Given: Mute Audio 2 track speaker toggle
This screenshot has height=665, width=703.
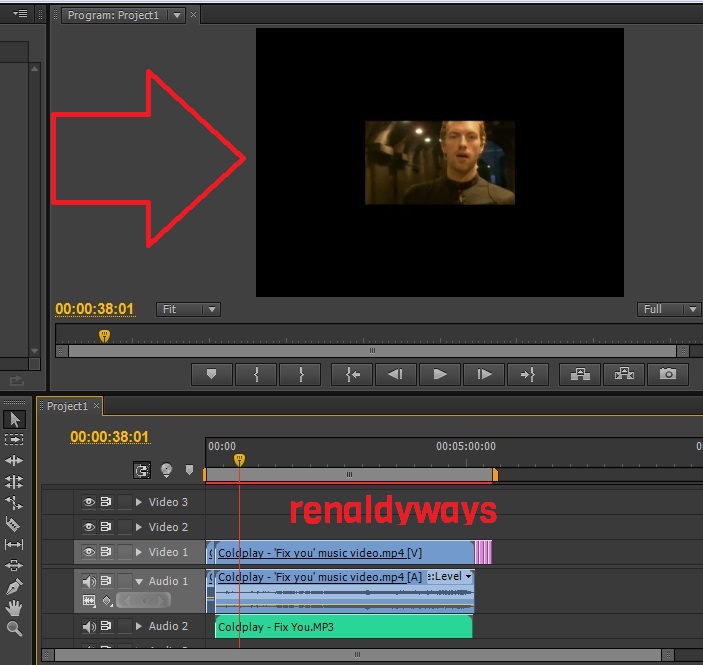Looking at the screenshot, I should click(x=89, y=626).
